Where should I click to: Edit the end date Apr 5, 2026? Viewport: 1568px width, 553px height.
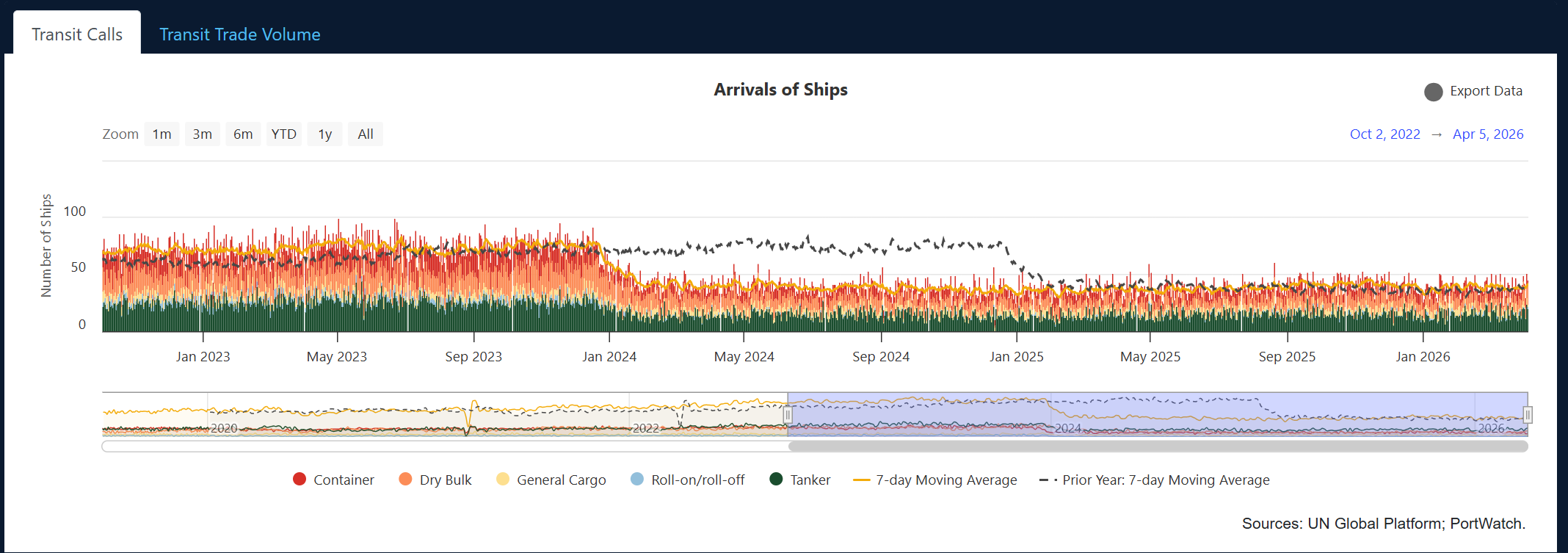point(1488,134)
